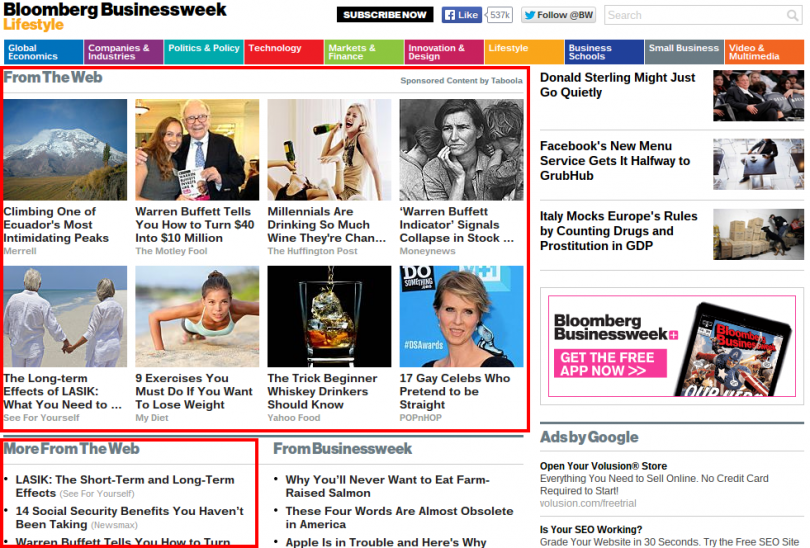Open 'Warren Buffett Indicator Signals Collapse' headline
The image size is (810, 548).
coord(457,225)
